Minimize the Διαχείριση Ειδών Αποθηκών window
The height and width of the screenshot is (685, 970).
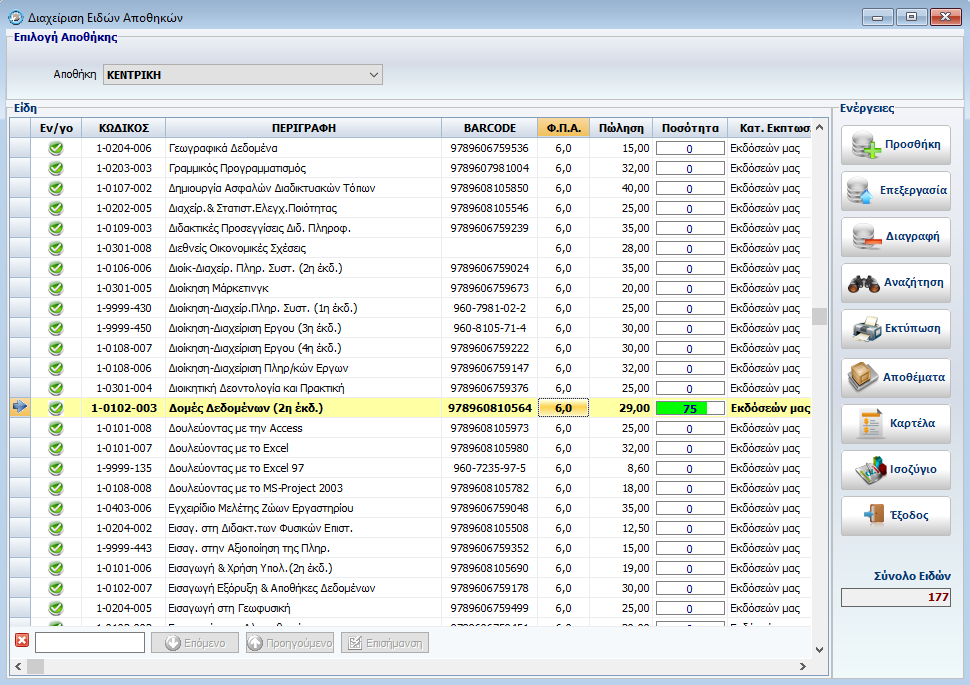[877, 17]
